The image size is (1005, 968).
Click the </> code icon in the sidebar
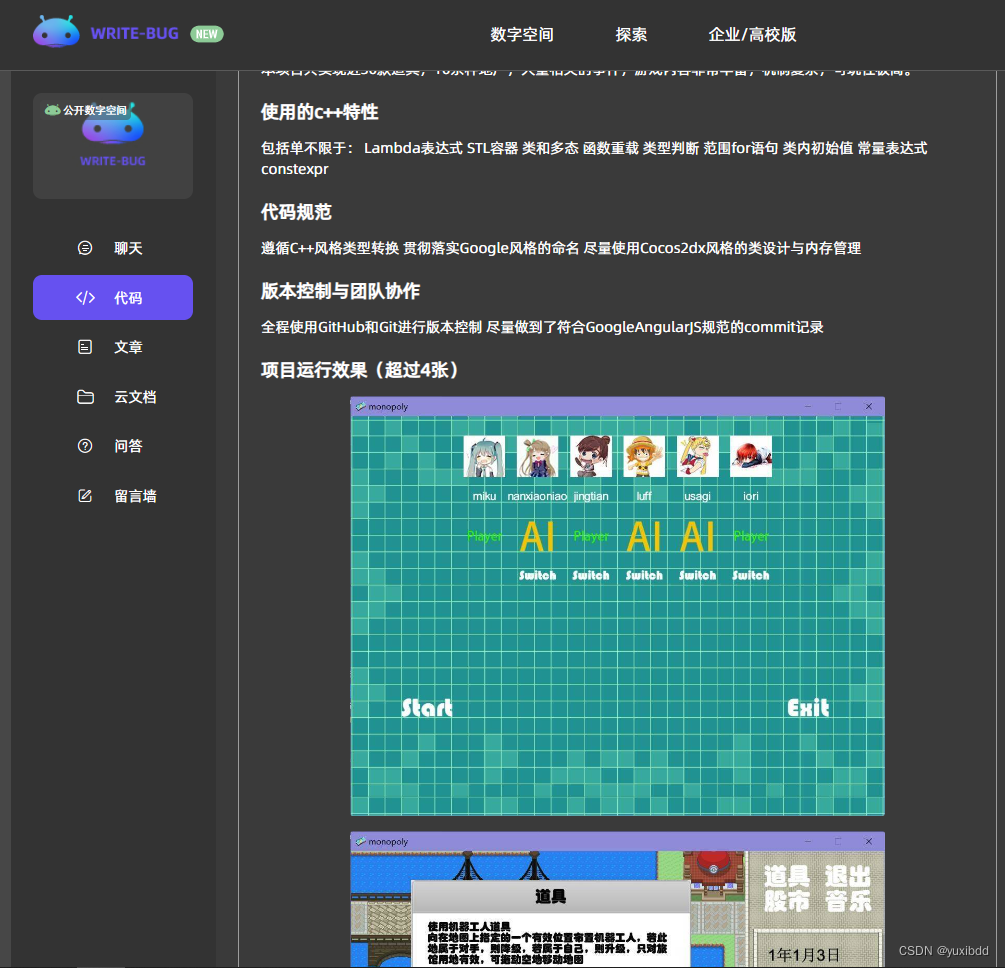(x=85, y=297)
